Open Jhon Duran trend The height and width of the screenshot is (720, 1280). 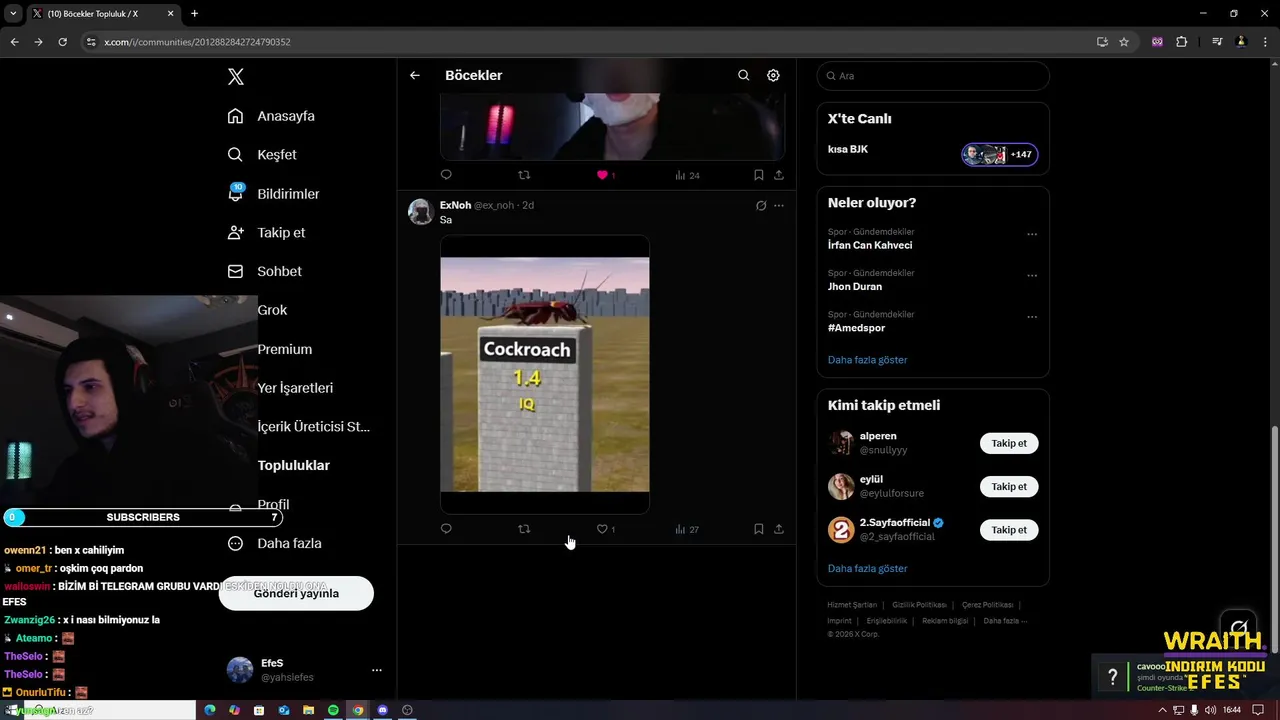pyautogui.click(x=855, y=286)
